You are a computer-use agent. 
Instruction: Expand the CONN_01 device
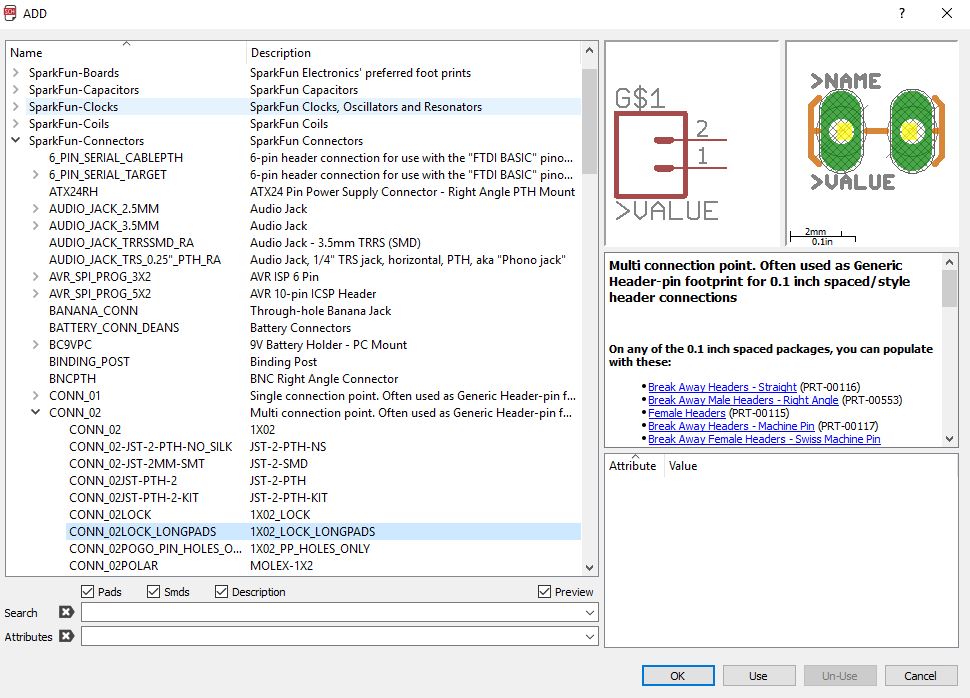coord(36,395)
